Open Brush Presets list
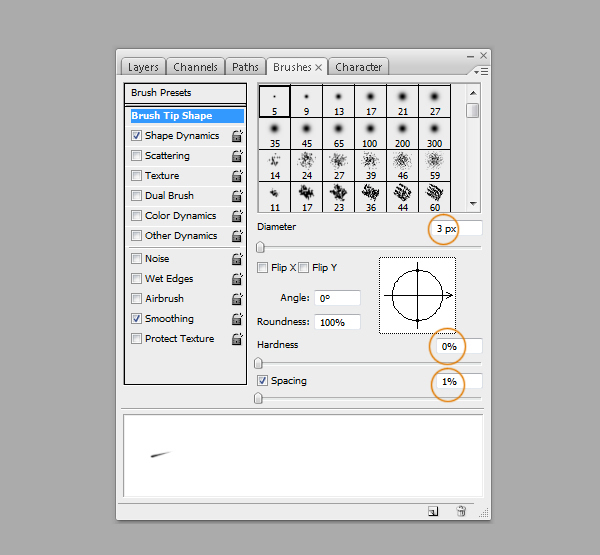The image size is (600, 555). [x=185, y=93]
